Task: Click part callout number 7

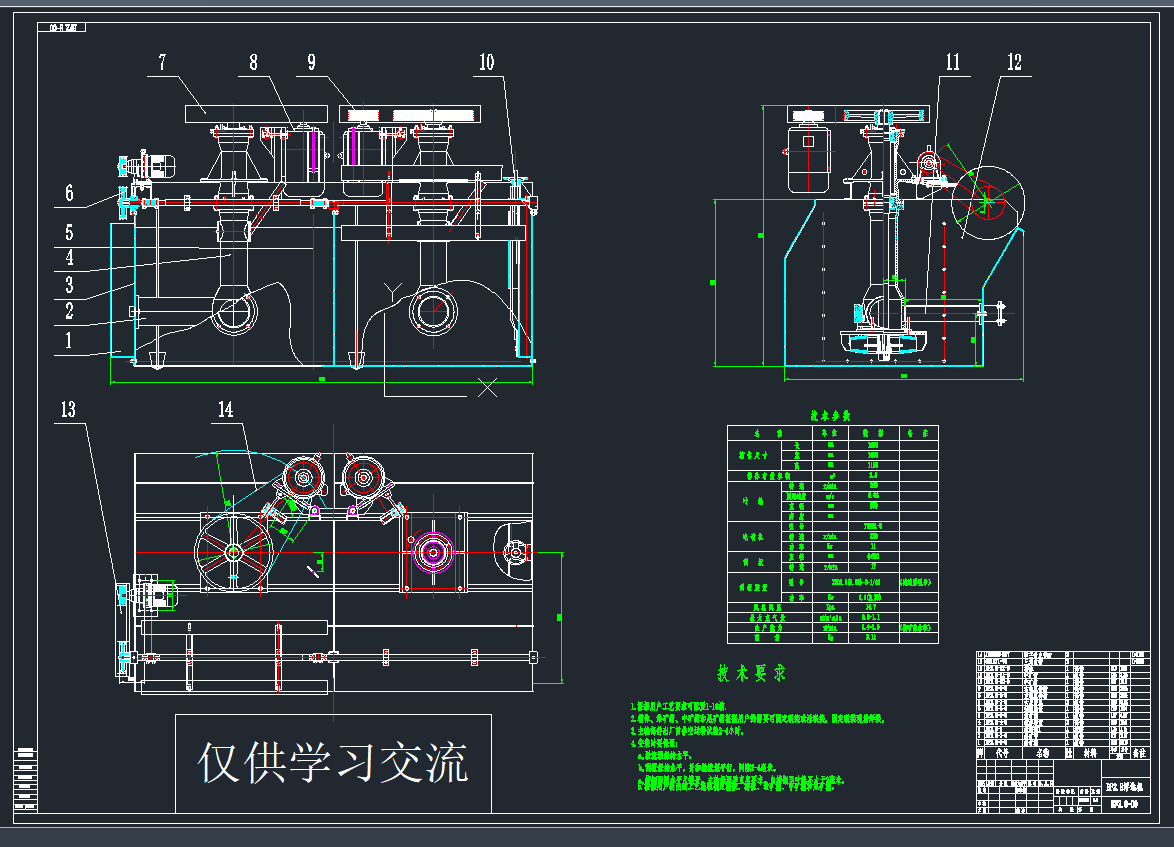Action: tap(160, 63)
